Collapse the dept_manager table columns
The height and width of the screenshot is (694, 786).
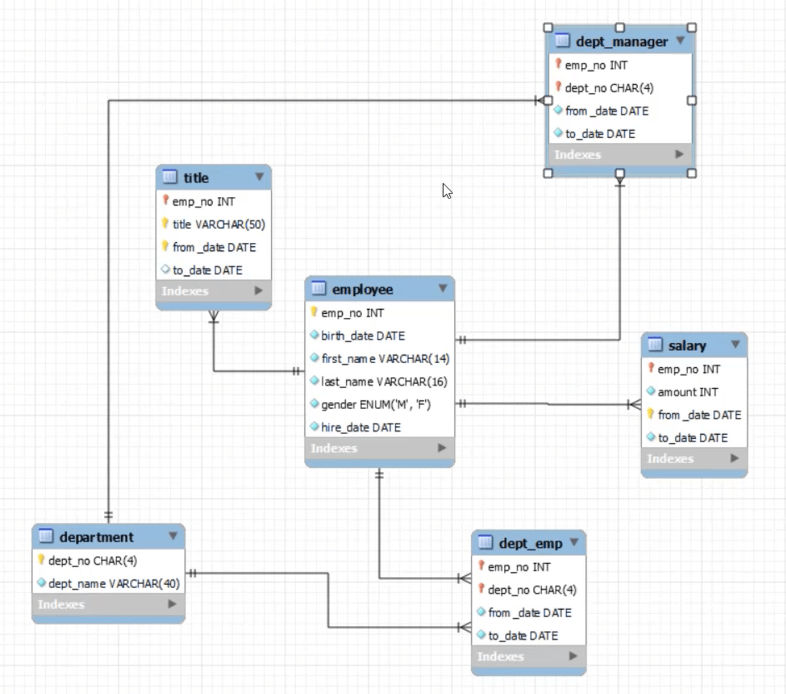point(680,40)
